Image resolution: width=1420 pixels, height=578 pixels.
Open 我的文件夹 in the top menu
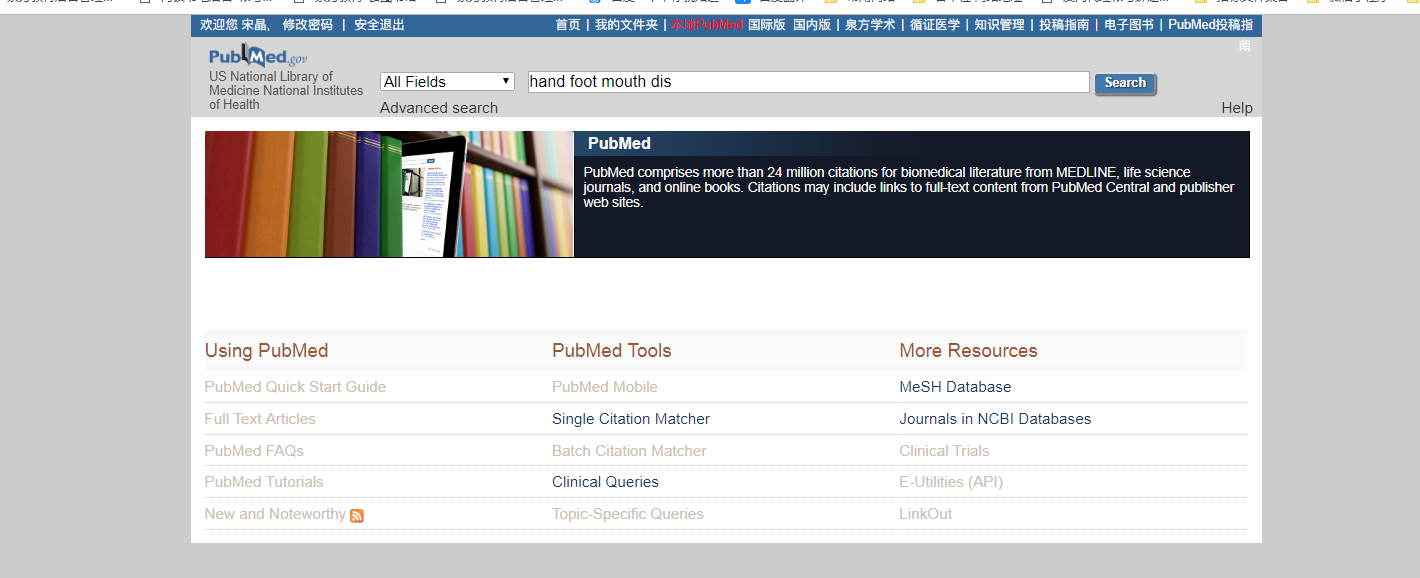click(x=626, y=25)
